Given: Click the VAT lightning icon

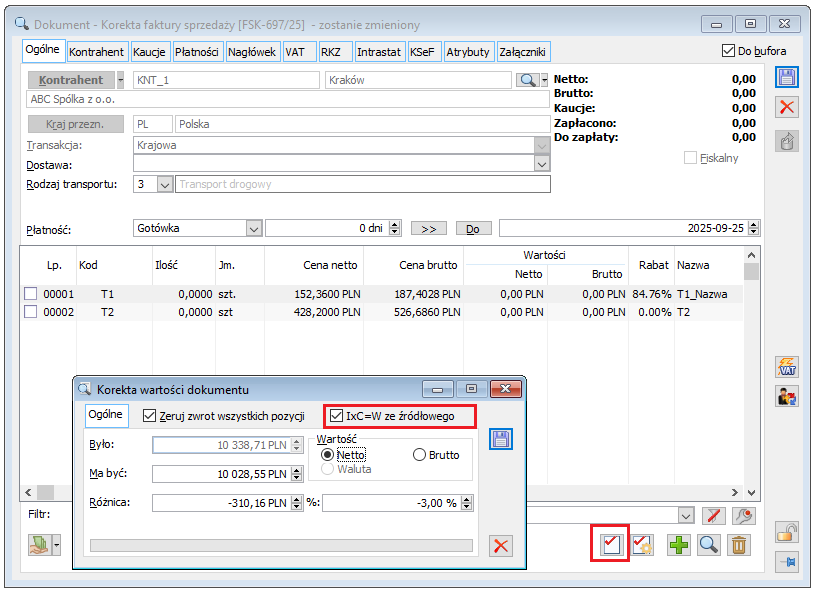Looking at the screenshot, I should (787, 368).
